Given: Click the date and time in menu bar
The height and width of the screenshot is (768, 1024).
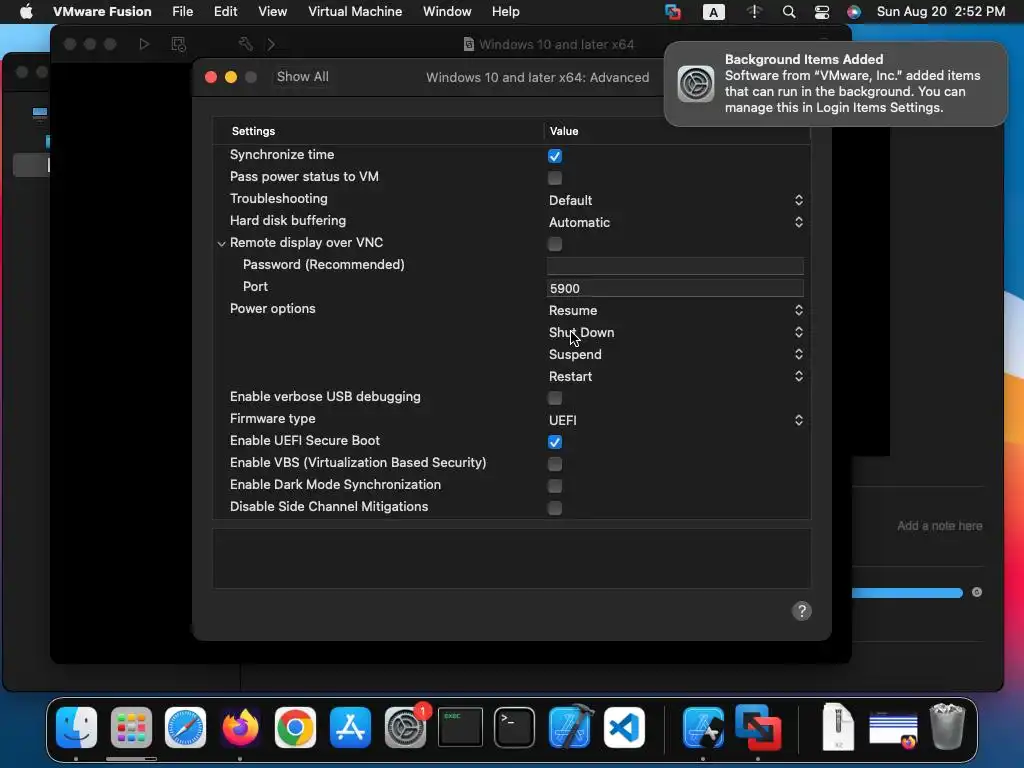Looking at the screenshot, I should coord(940,12).
